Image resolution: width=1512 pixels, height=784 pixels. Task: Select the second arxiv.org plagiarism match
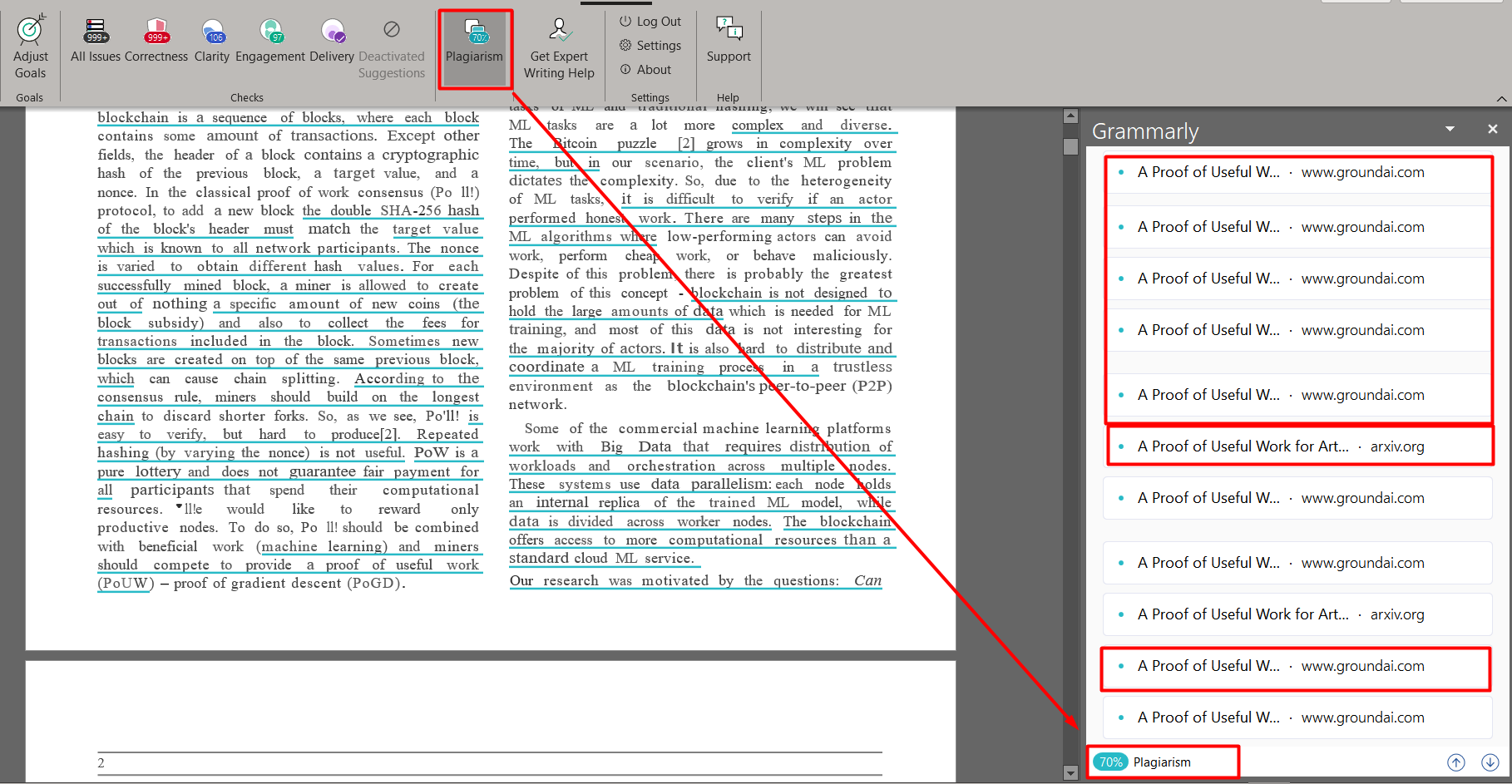click(x=1297, y=614)
